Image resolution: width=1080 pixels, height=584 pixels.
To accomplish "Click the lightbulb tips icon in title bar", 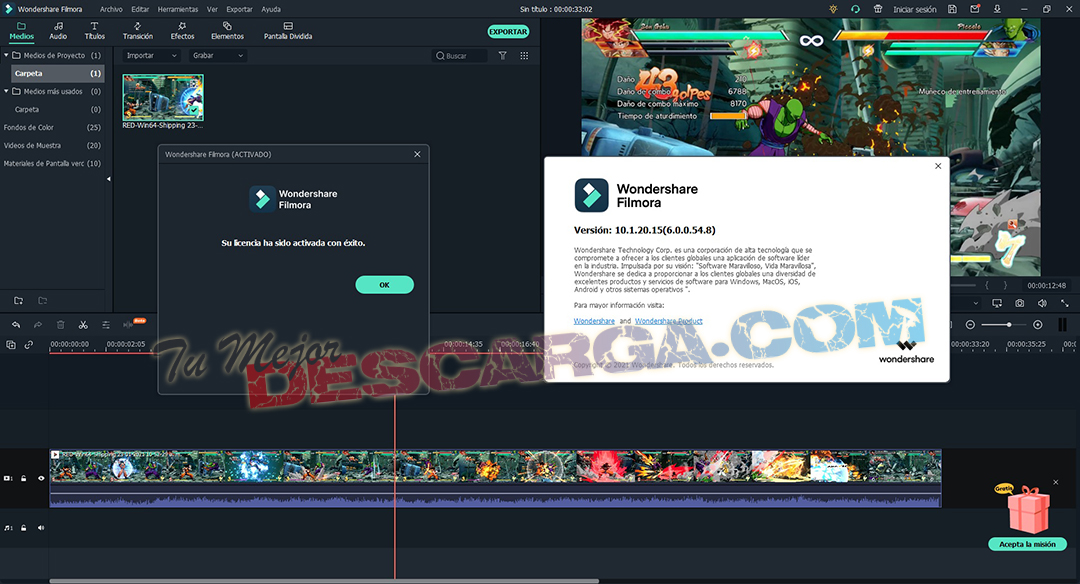I will click(833, 9).
